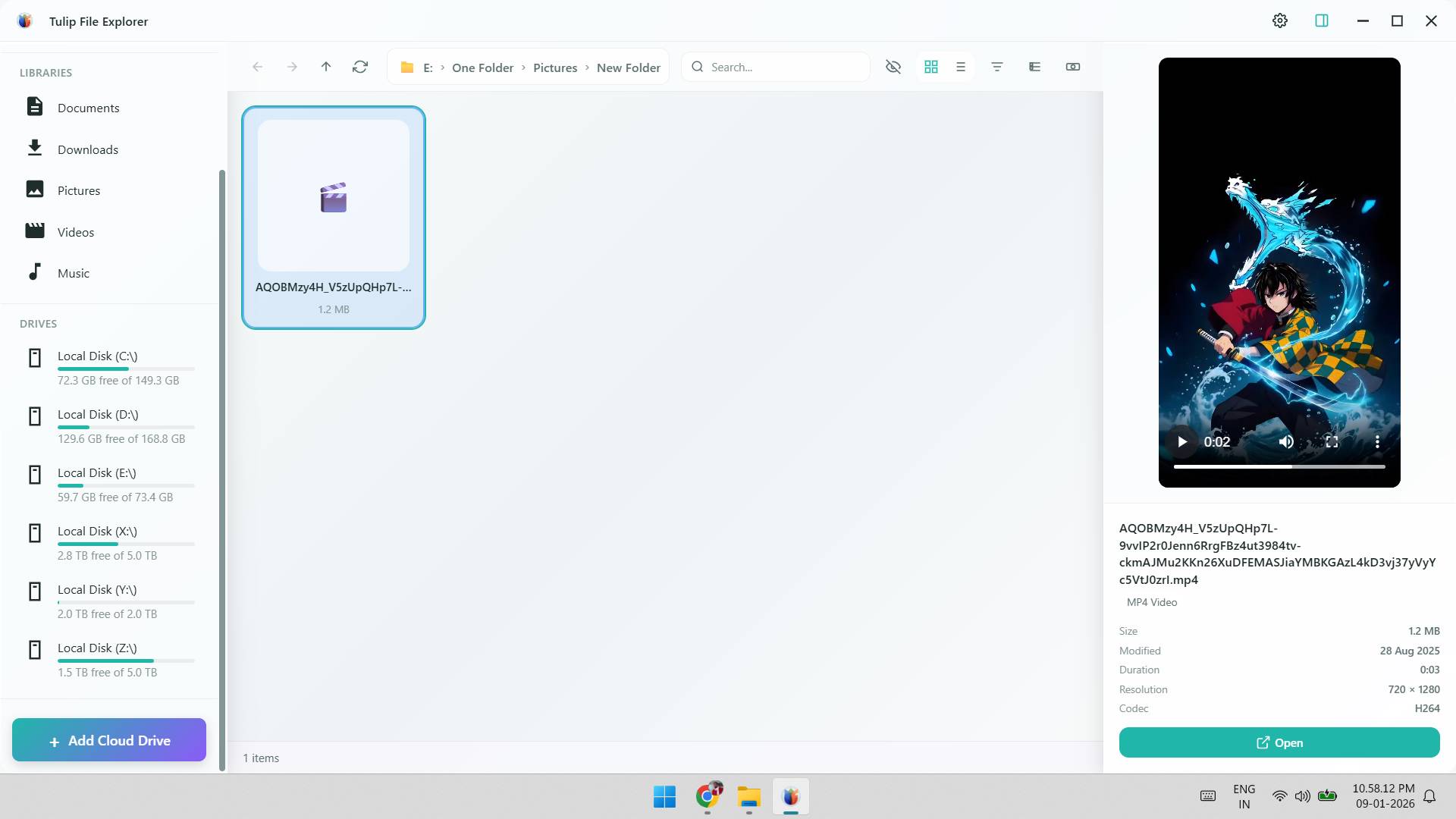Open the settings gear icon

(x=1279, y=20)
